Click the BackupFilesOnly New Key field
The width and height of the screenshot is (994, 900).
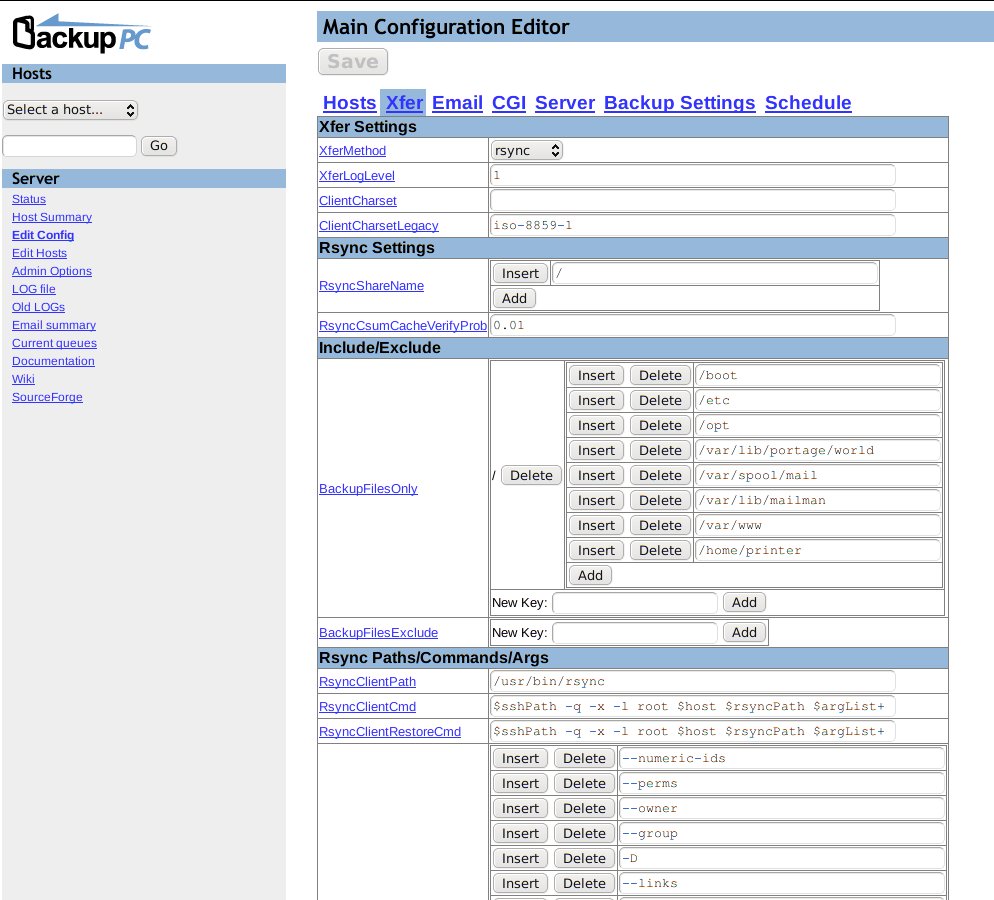(x=634, y=602)
